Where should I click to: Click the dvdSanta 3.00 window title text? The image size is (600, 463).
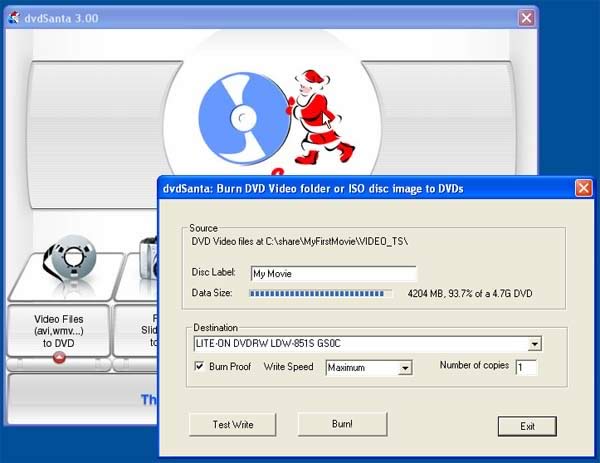[61, 18]
